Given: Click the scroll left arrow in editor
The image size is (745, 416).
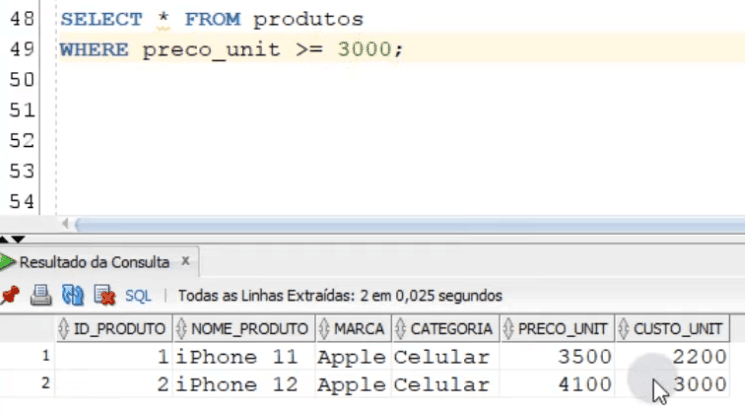Looking at the screenshot, I should pyautogui.click(x=66, y=224).
